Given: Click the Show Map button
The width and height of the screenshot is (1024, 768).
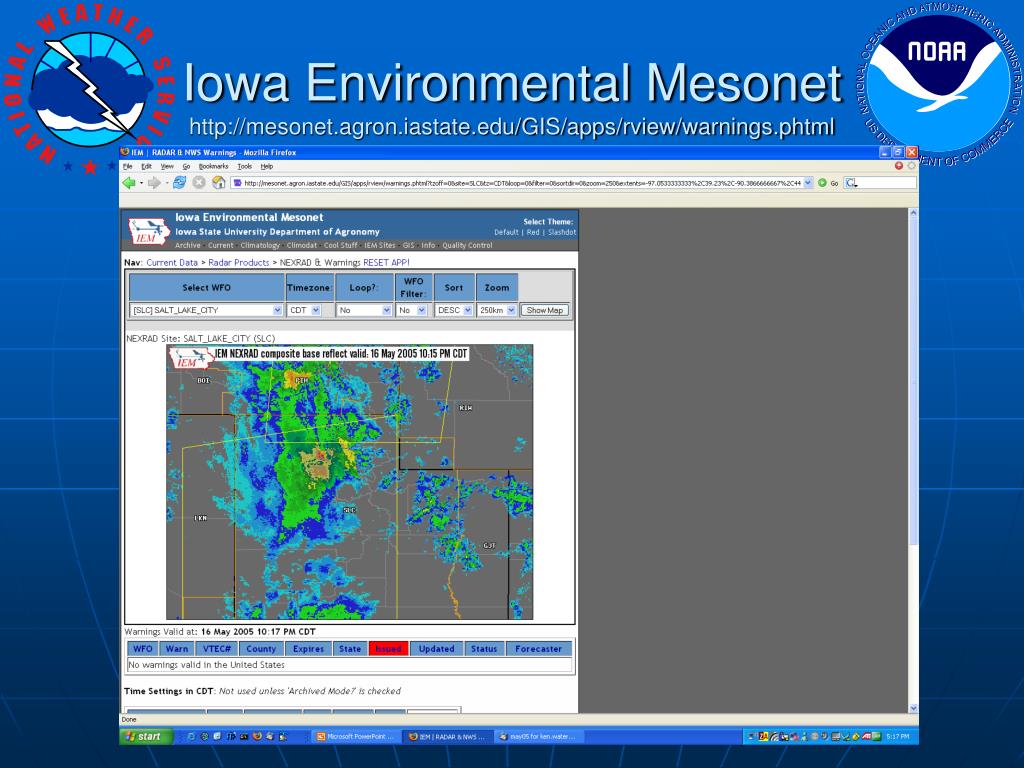Looking at the screenshot, I should coord(545,310).
